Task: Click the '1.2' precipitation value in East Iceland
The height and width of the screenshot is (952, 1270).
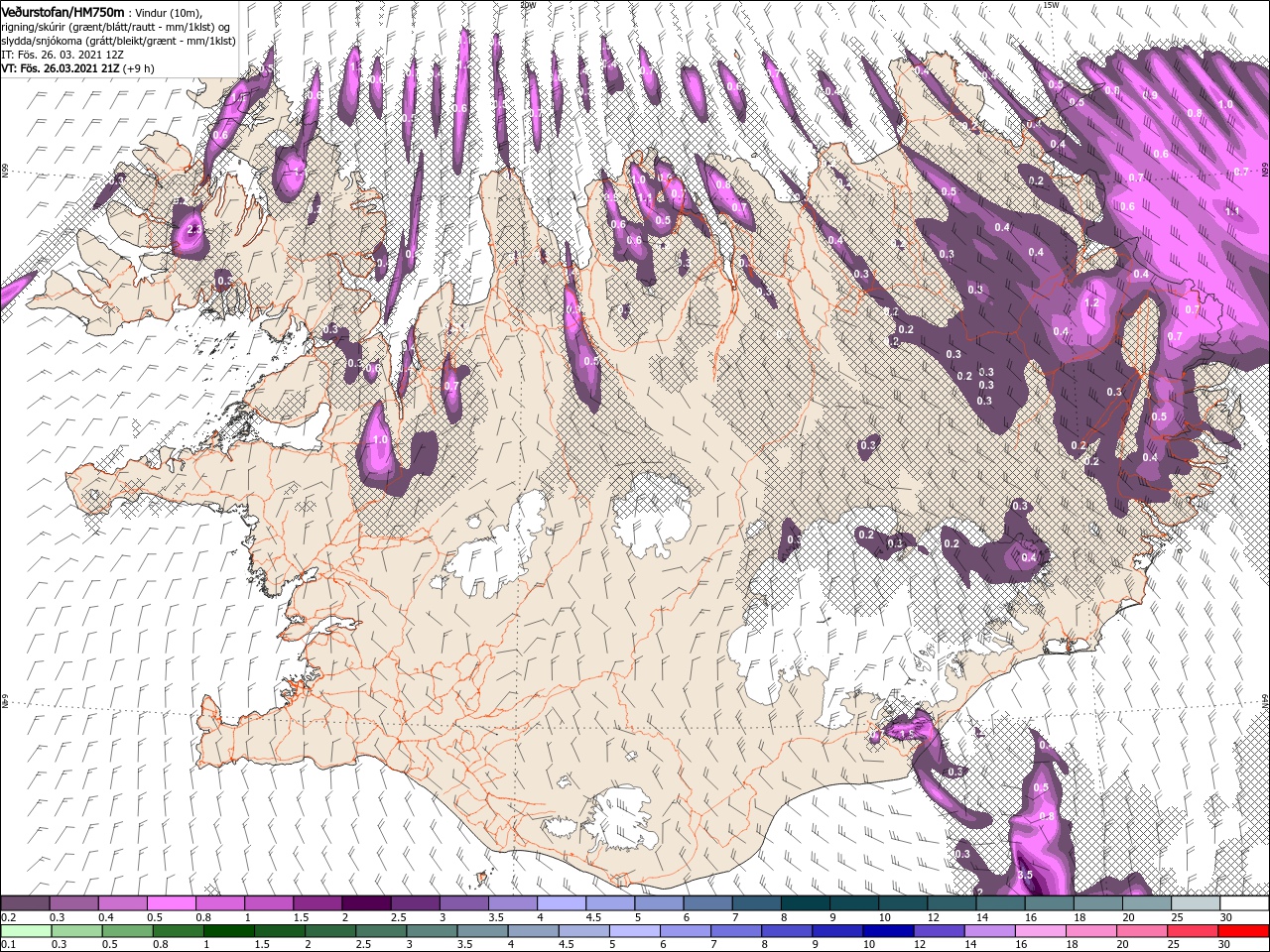Action: tap(1092, 302)
